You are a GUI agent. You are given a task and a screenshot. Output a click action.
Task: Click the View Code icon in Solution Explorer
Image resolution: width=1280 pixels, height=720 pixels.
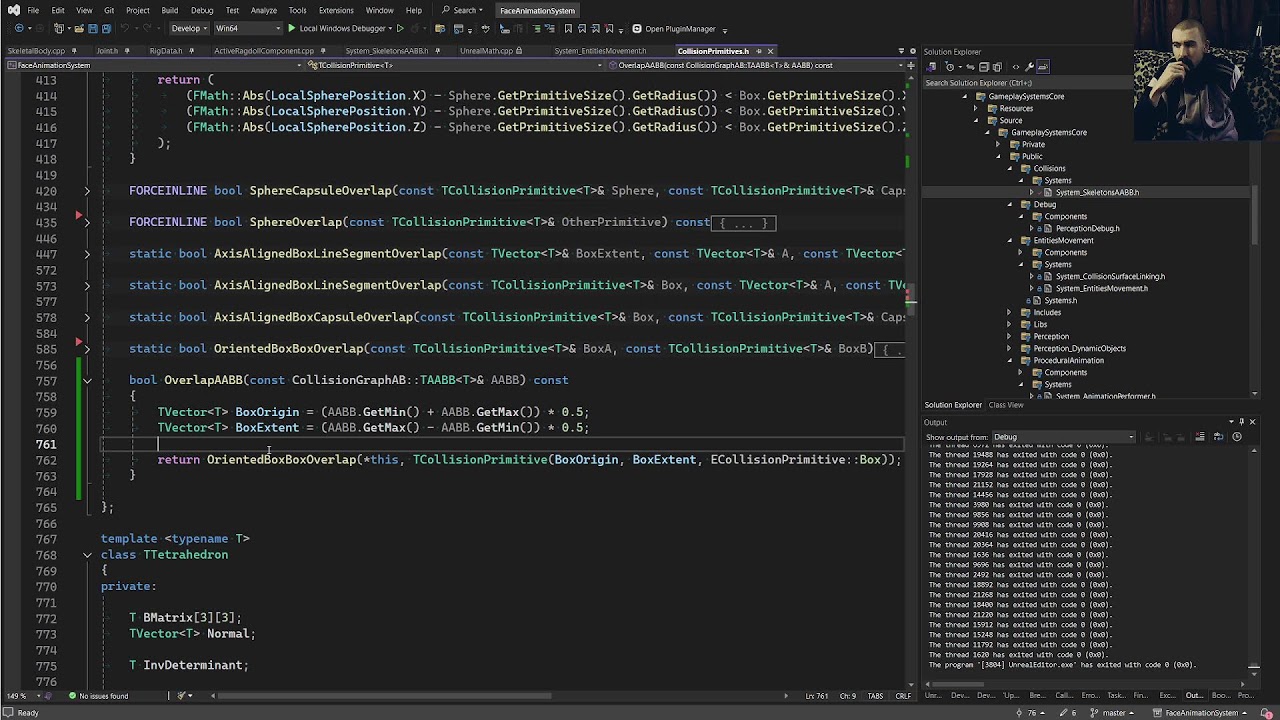coord(1016,67)
